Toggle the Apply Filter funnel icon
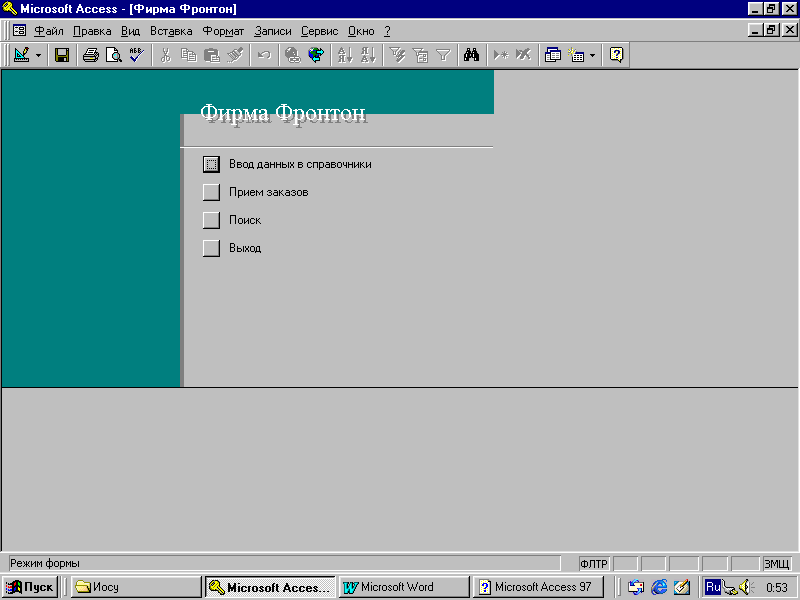The image size is (800, 600). point(443,55)
